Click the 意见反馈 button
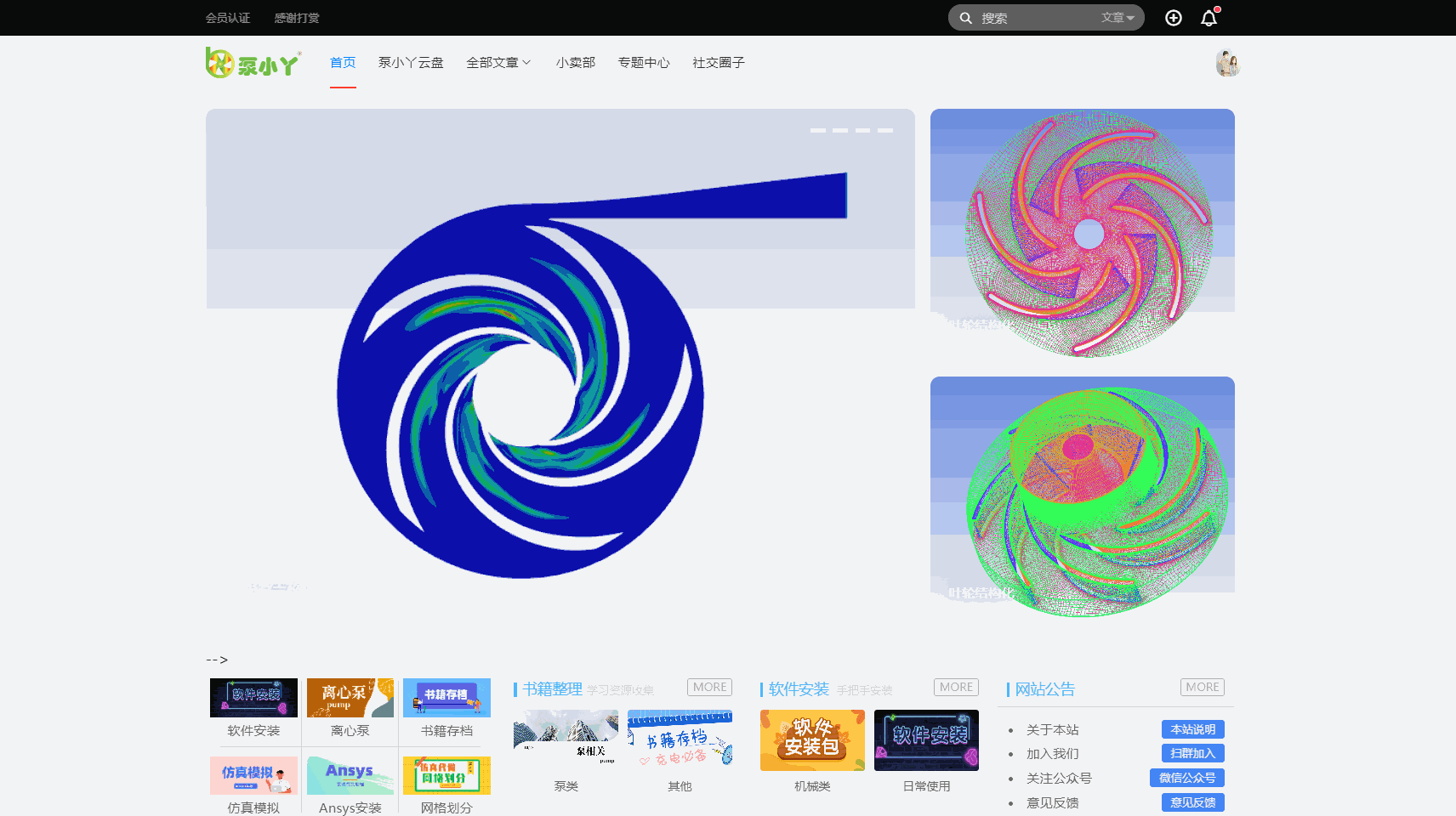 click(x=1193, y=802)
